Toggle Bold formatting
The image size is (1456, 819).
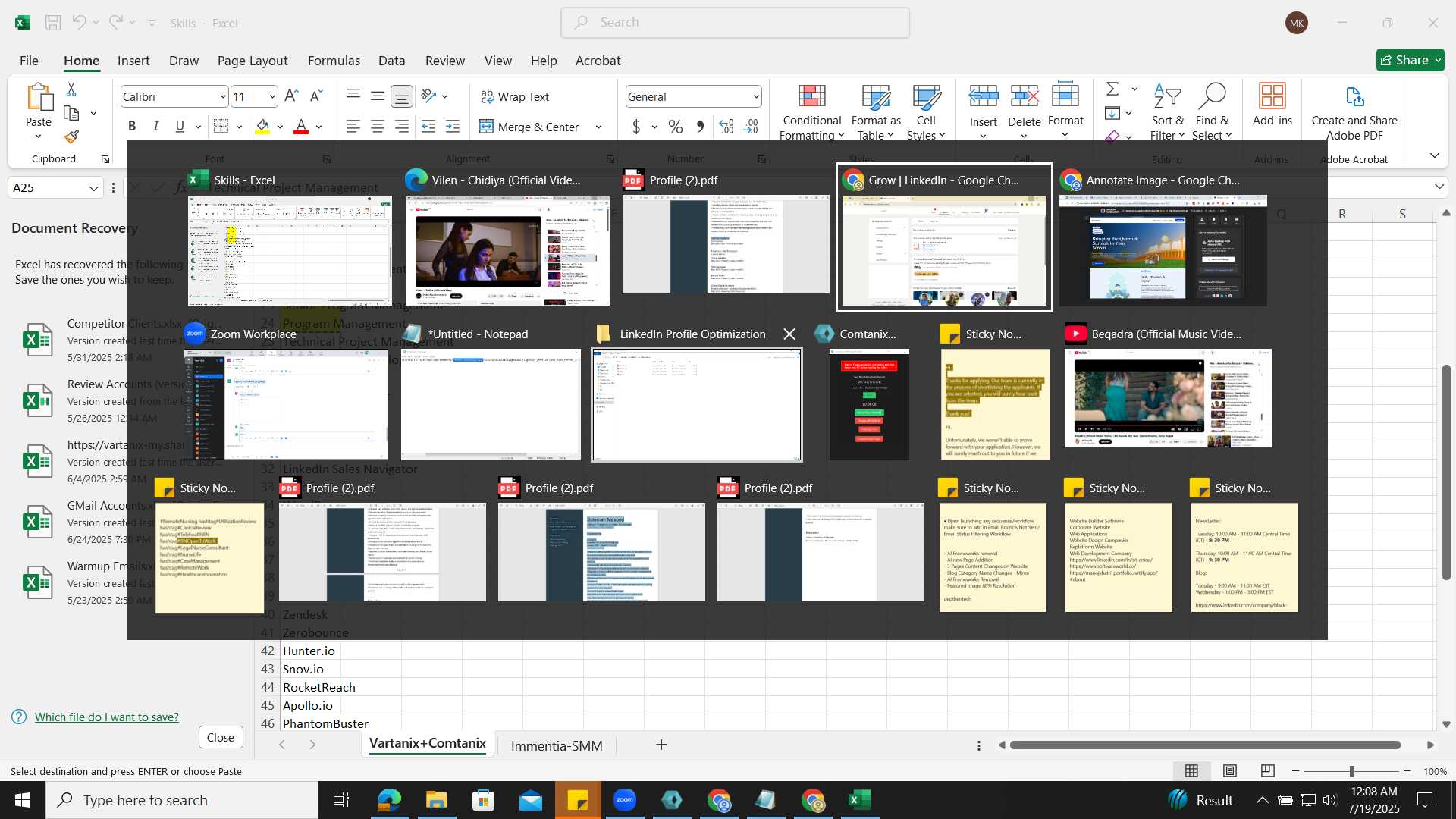[132, 127]
